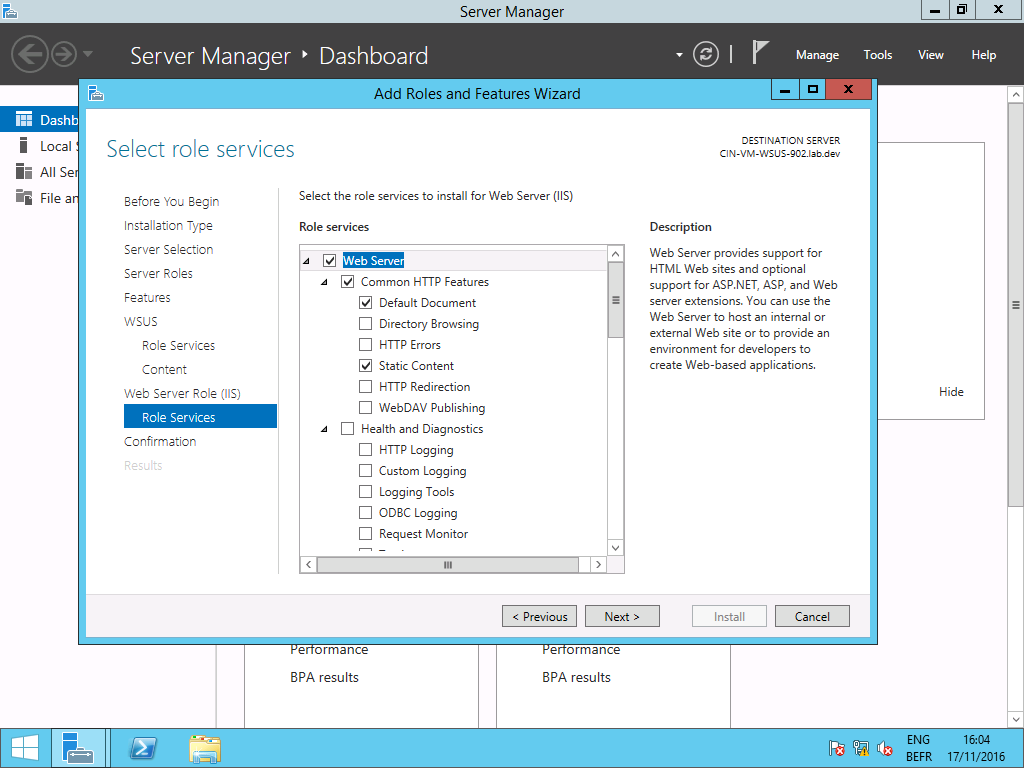
Task: Click the role services vertical scrollbar thumb
Action: 615,300
